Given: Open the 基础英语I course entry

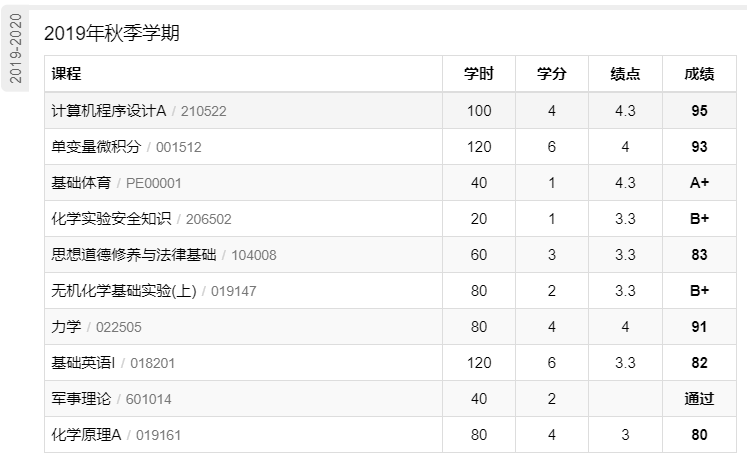Looking at the screenshot, I should click(390, 363).
